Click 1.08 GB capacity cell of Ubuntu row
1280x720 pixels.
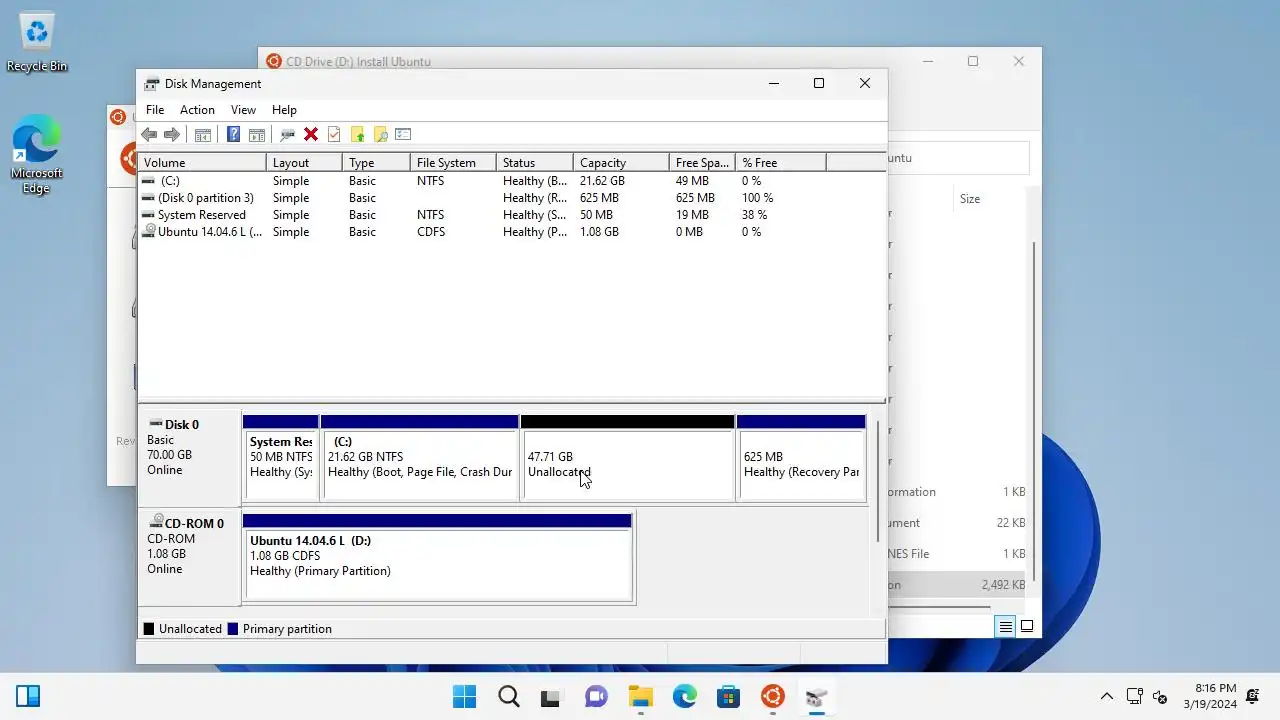pyautogui.click(x=600, y=232)
